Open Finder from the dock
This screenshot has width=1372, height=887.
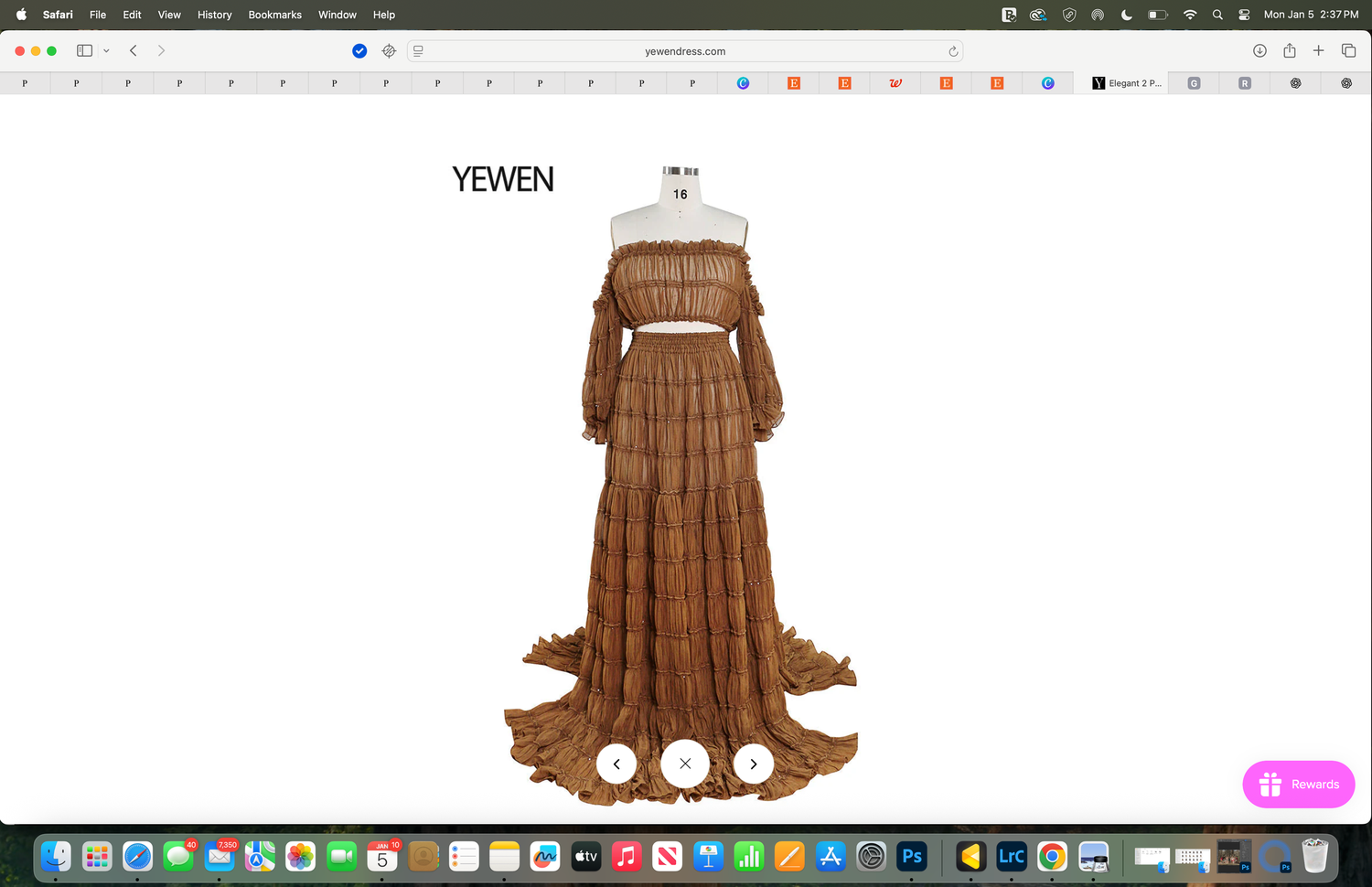(56, 857)
